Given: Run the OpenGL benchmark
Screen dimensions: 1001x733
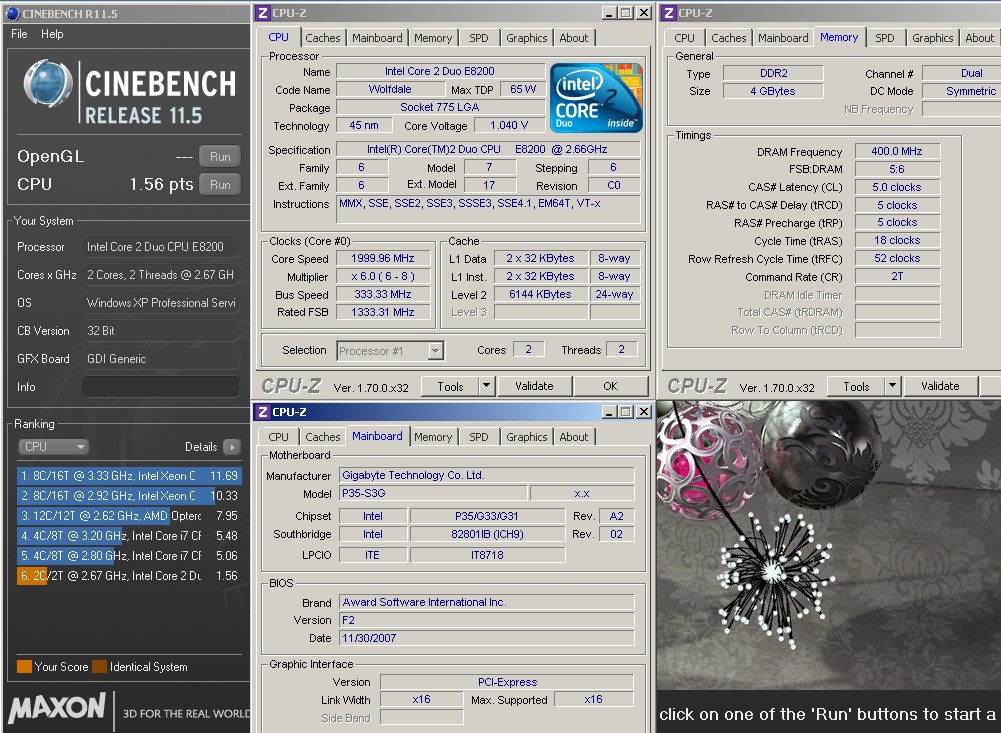Looking at the screenshot, I should (220, 156).
